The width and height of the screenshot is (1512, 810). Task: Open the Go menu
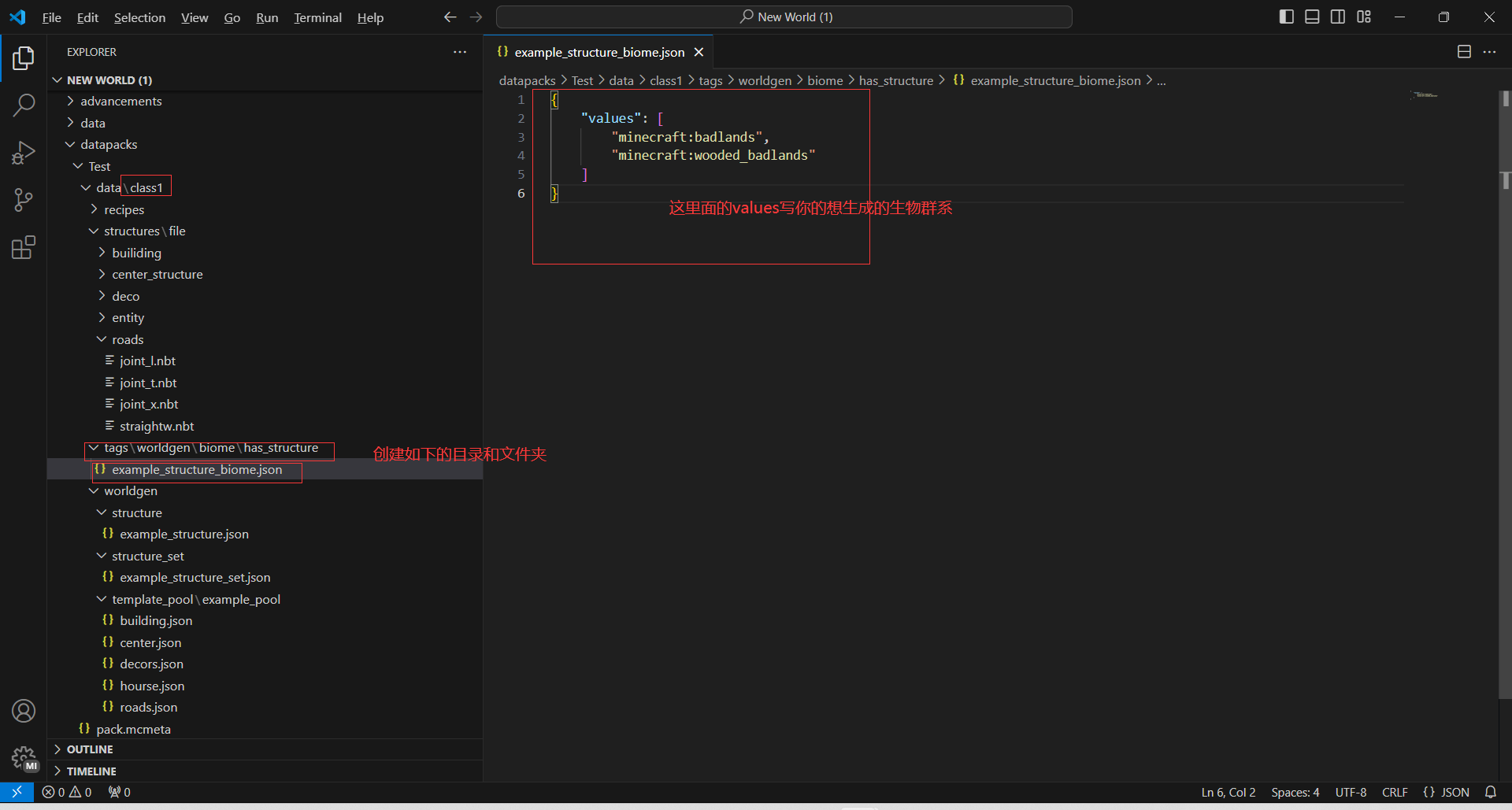coord(232,17)
